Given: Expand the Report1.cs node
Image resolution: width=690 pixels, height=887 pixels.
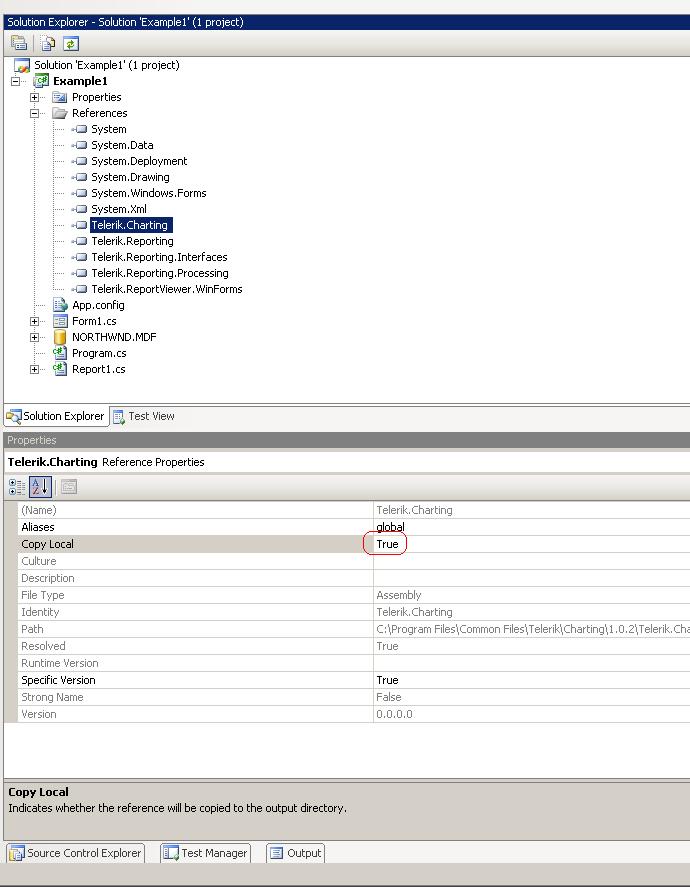Looking at the screenshot, I should click(x=34, y=369).
